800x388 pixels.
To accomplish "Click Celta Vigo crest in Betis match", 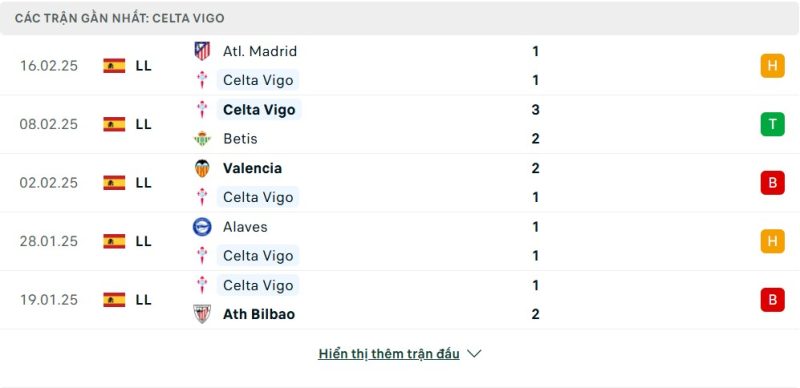I will [202, 110].
